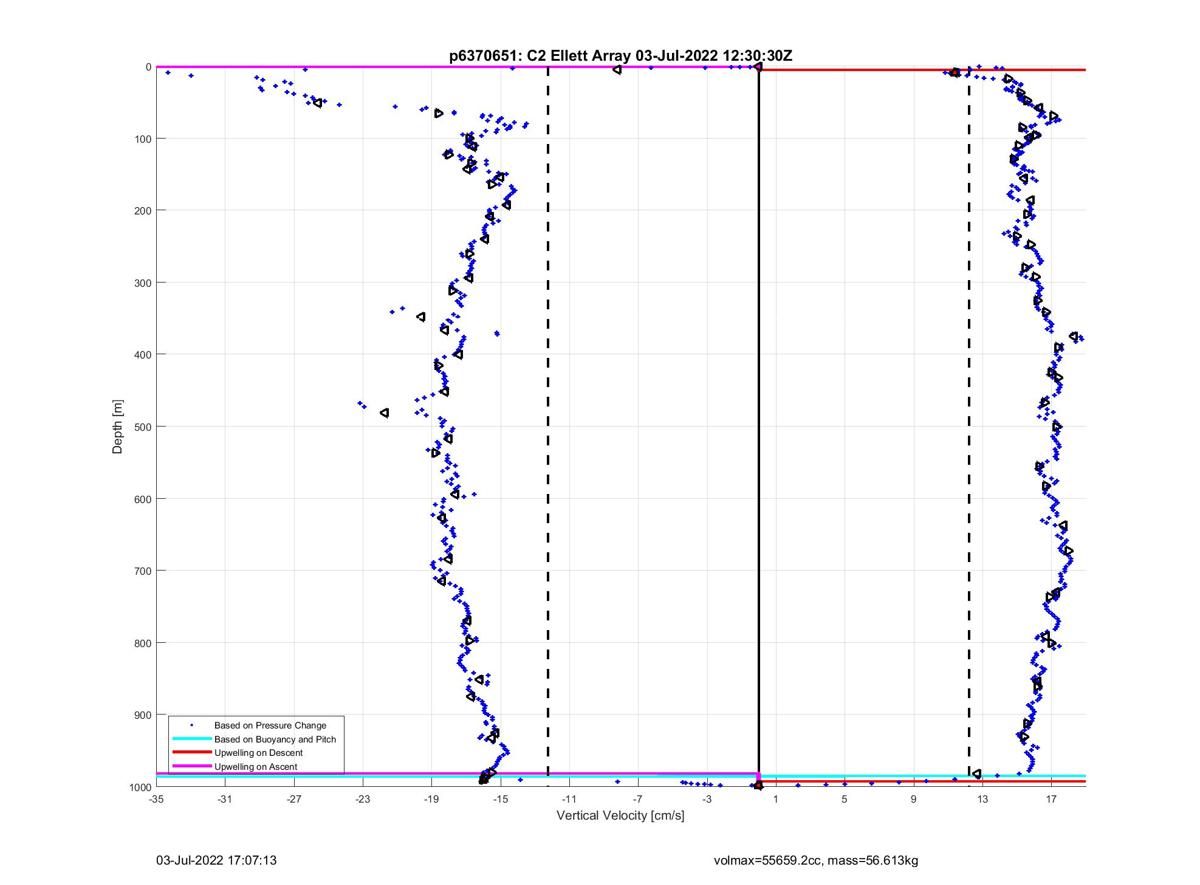Click y-axis tick label '800'

point(142,643)
